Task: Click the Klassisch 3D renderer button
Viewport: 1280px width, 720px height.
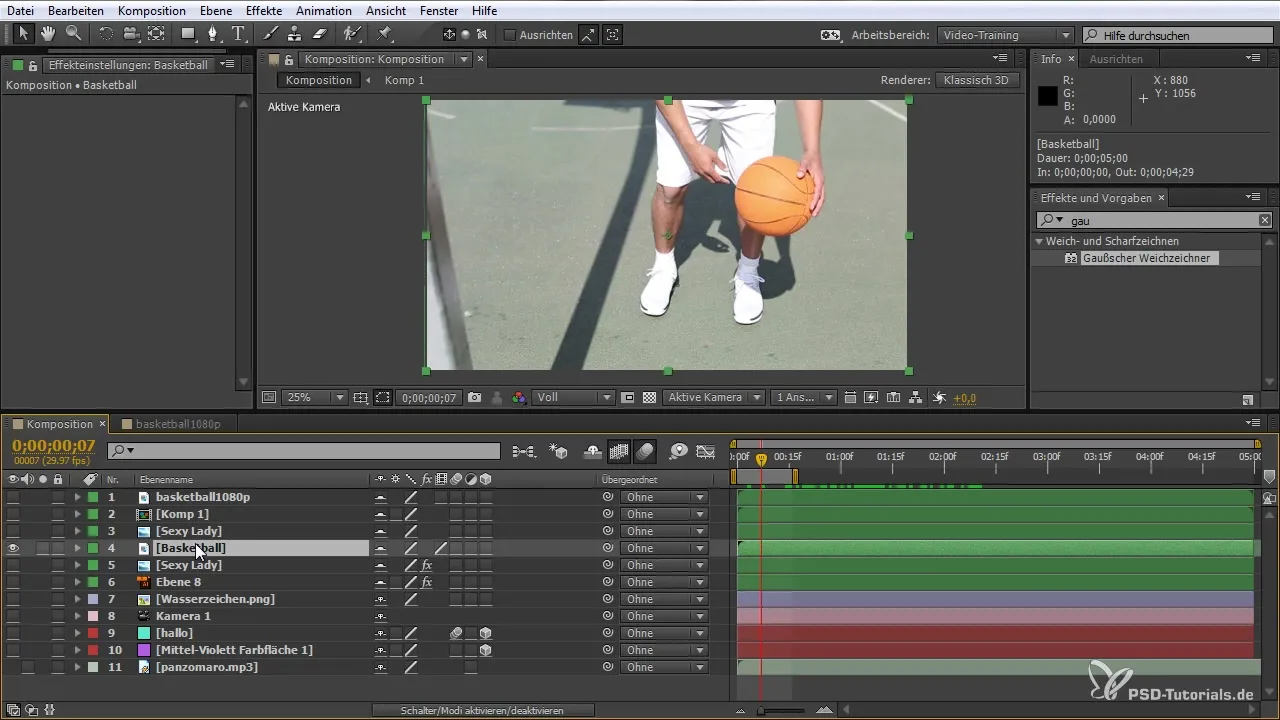Action: pyautogui.click(x=978, y=80)
